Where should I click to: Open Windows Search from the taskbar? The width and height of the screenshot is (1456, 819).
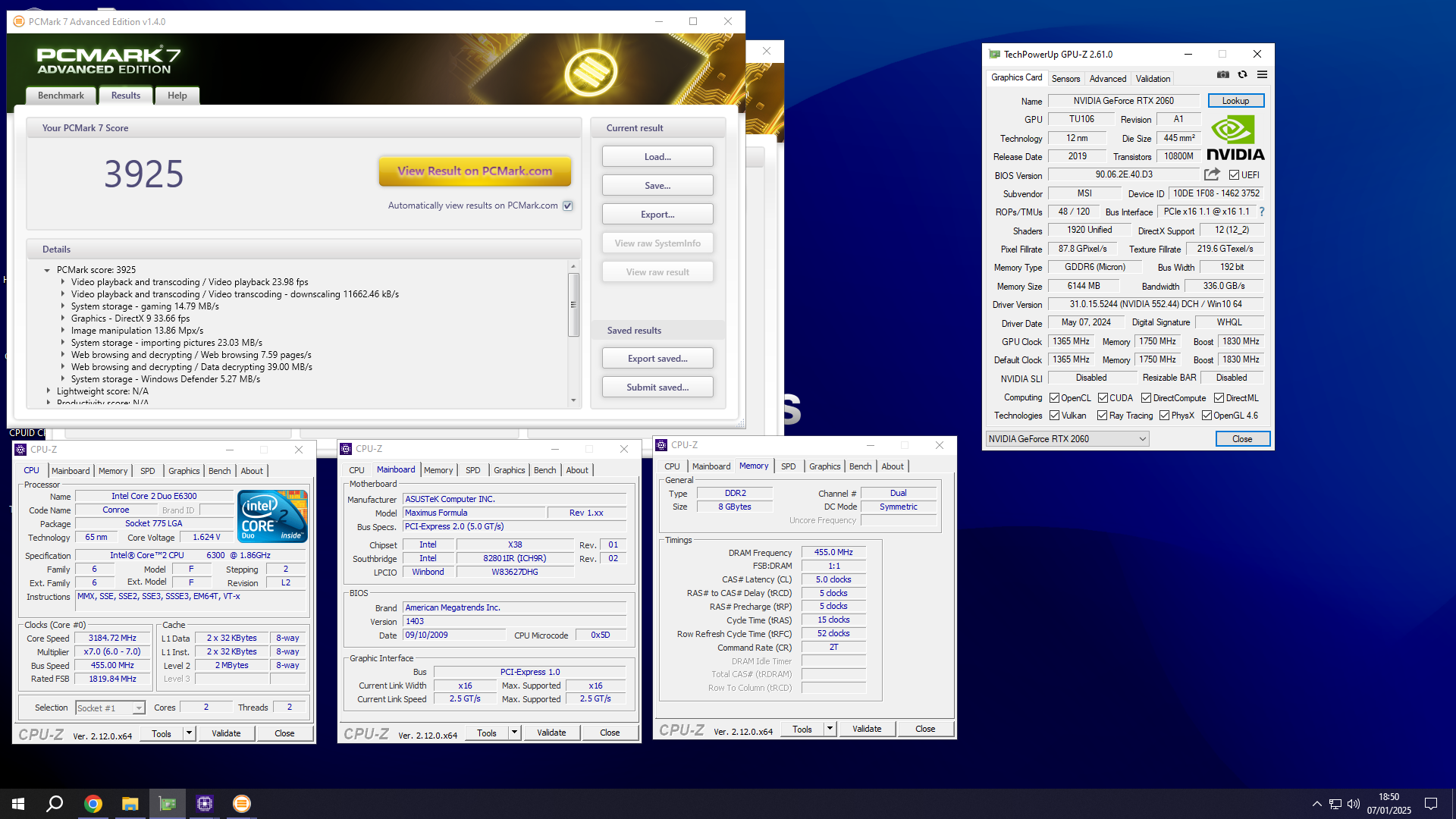pos(55,804)
